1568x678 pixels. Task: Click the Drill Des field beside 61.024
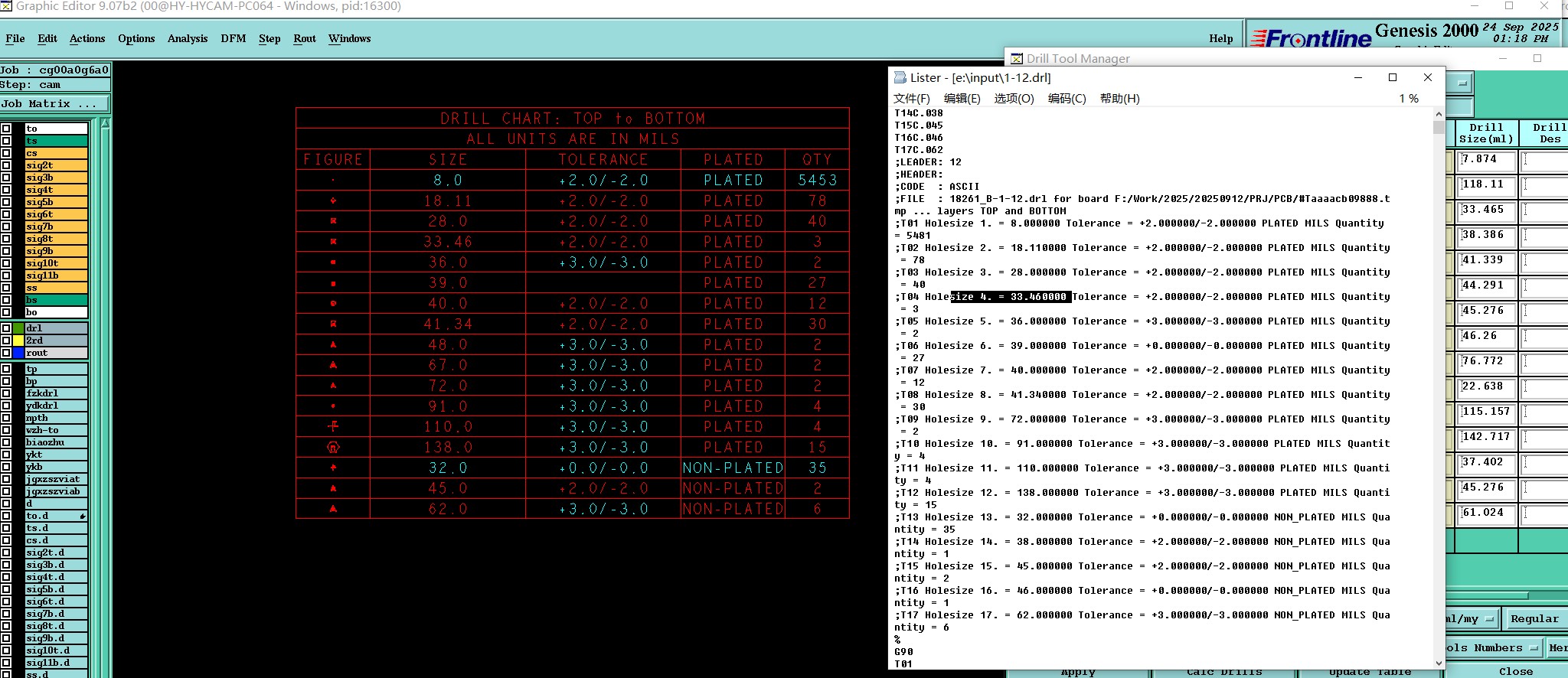tap(1545, 513)
